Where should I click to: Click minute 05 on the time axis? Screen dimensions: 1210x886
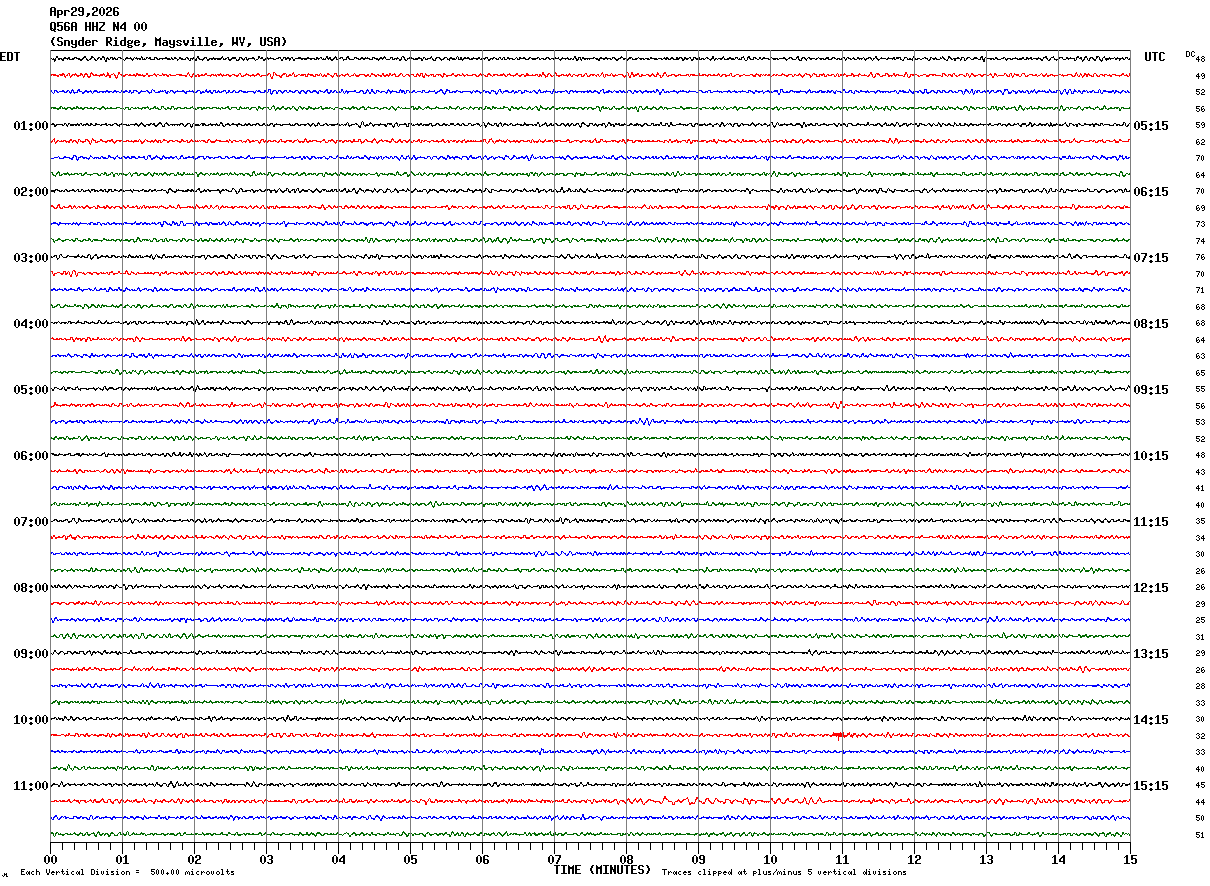click(410, 859)
